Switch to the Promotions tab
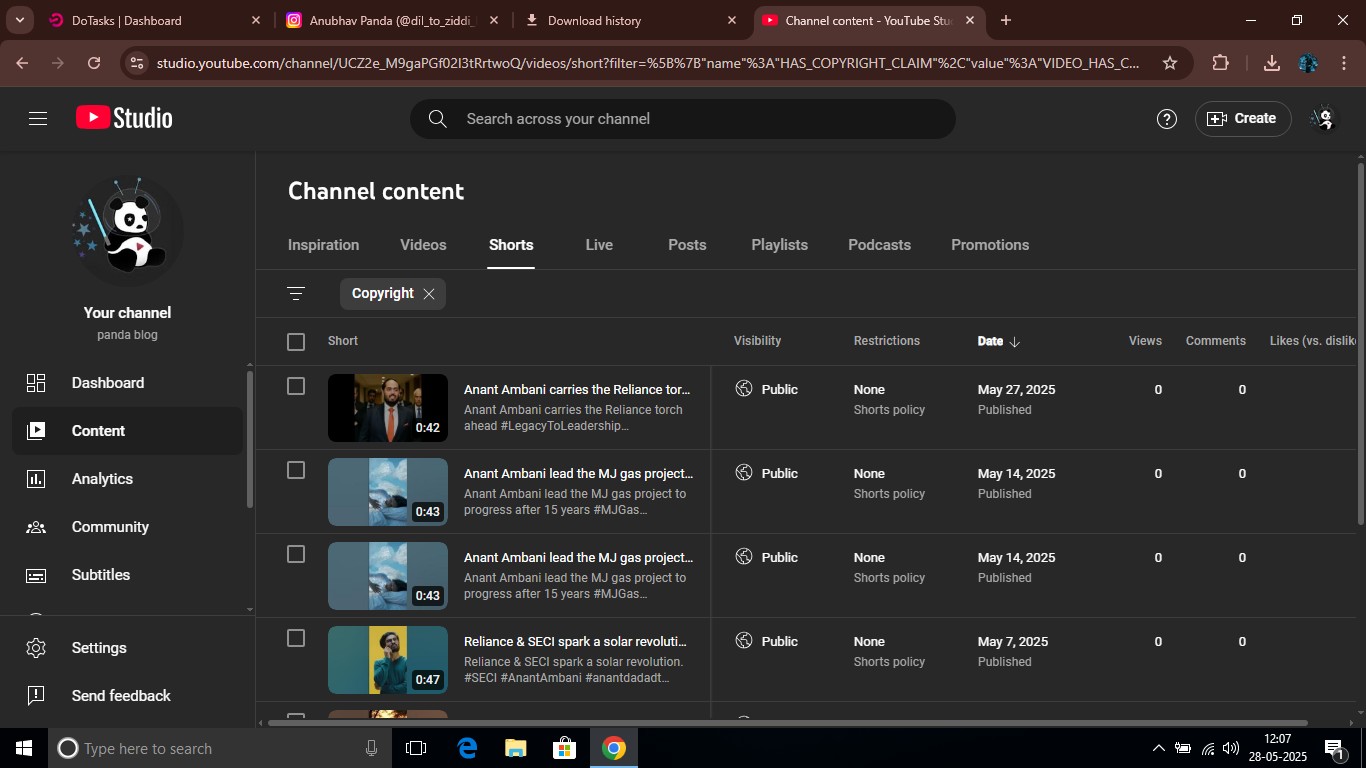 [x=990, y=245]
